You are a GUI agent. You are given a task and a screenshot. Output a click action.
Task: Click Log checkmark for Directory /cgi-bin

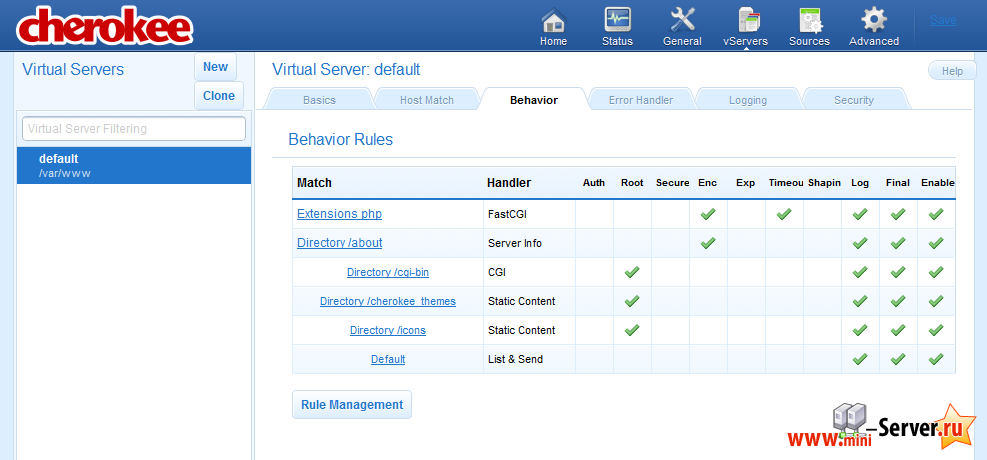pyautogui.click(x=860, y=272)
